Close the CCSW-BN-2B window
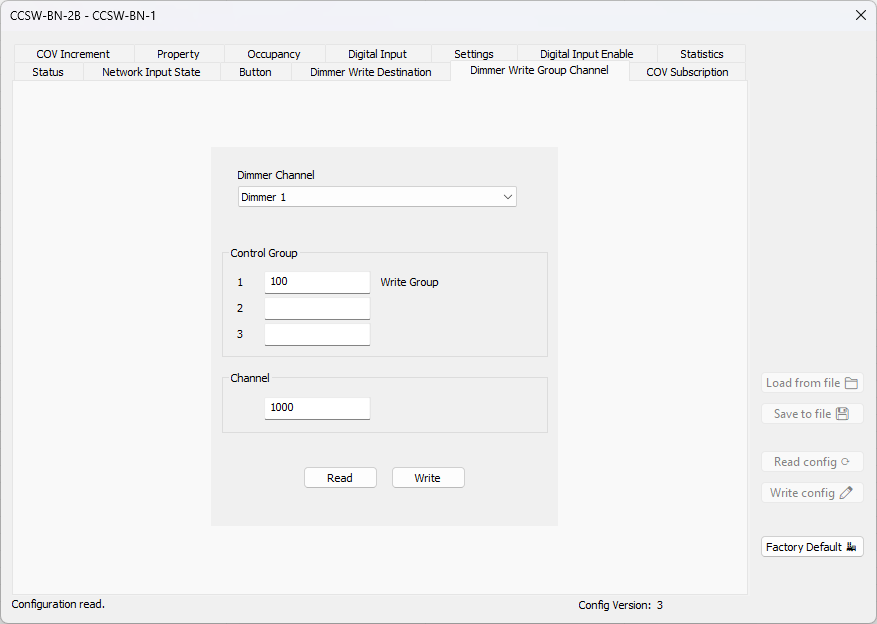The height and width of the screenshot is (624, 877). [x=861, y=16]
